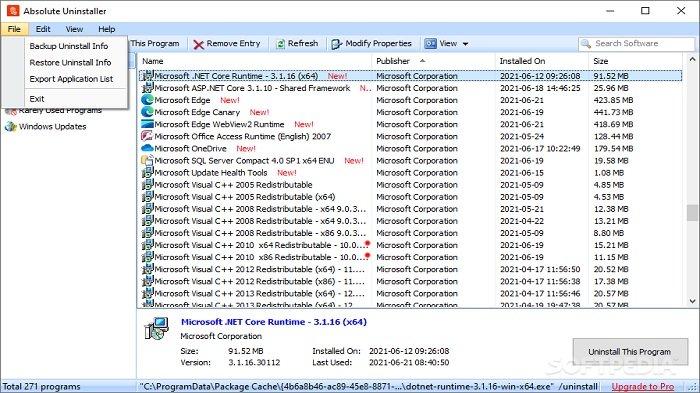Select Visual C++ 2010 x64 Redistributable row

click(x=410, y=245)
